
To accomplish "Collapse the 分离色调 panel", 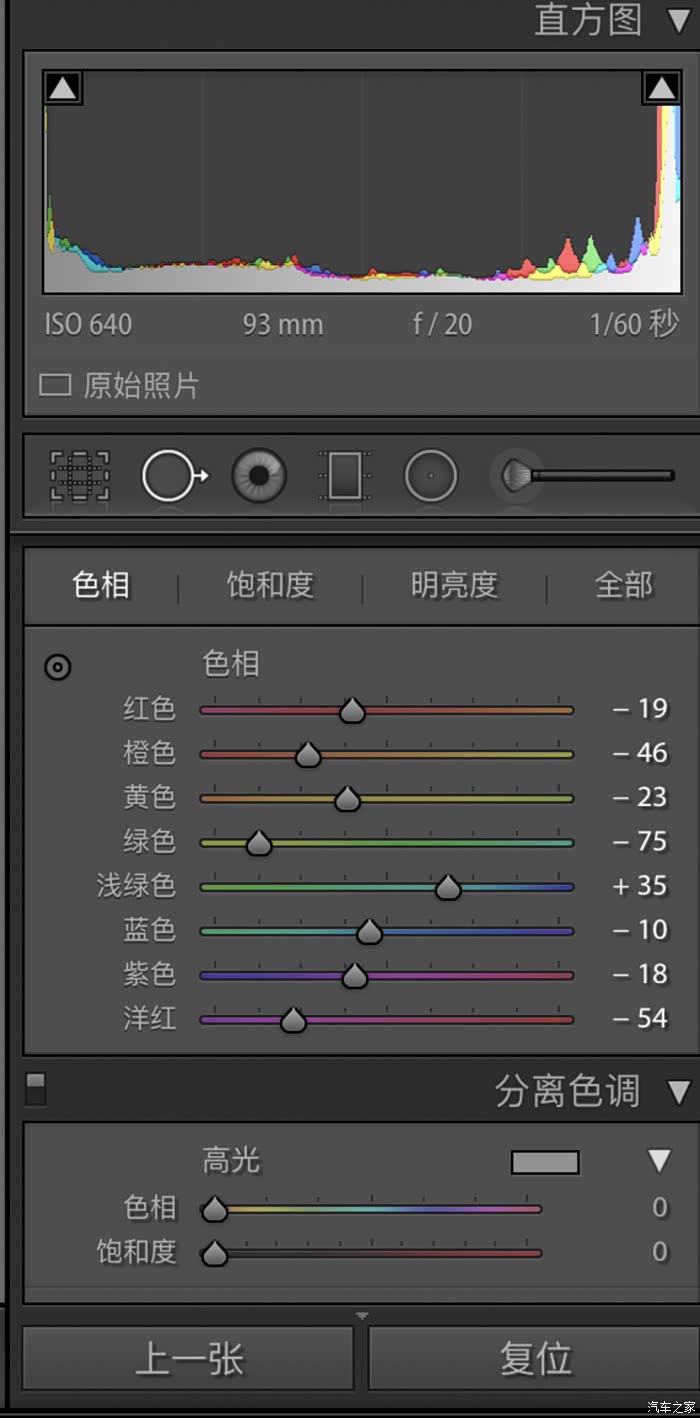I will 679,1091.
